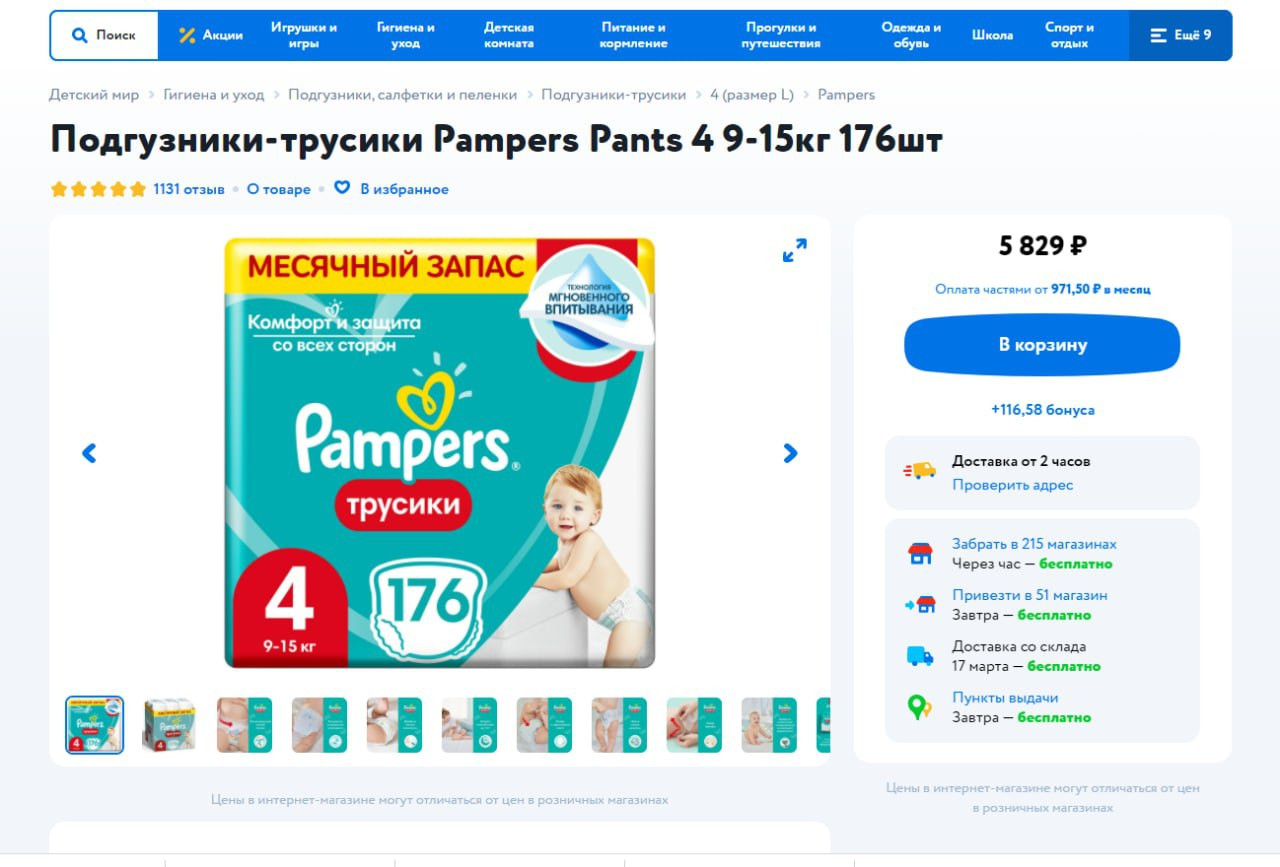
Task: Open the Проверить адрес link
Action: pos(1012,485)
